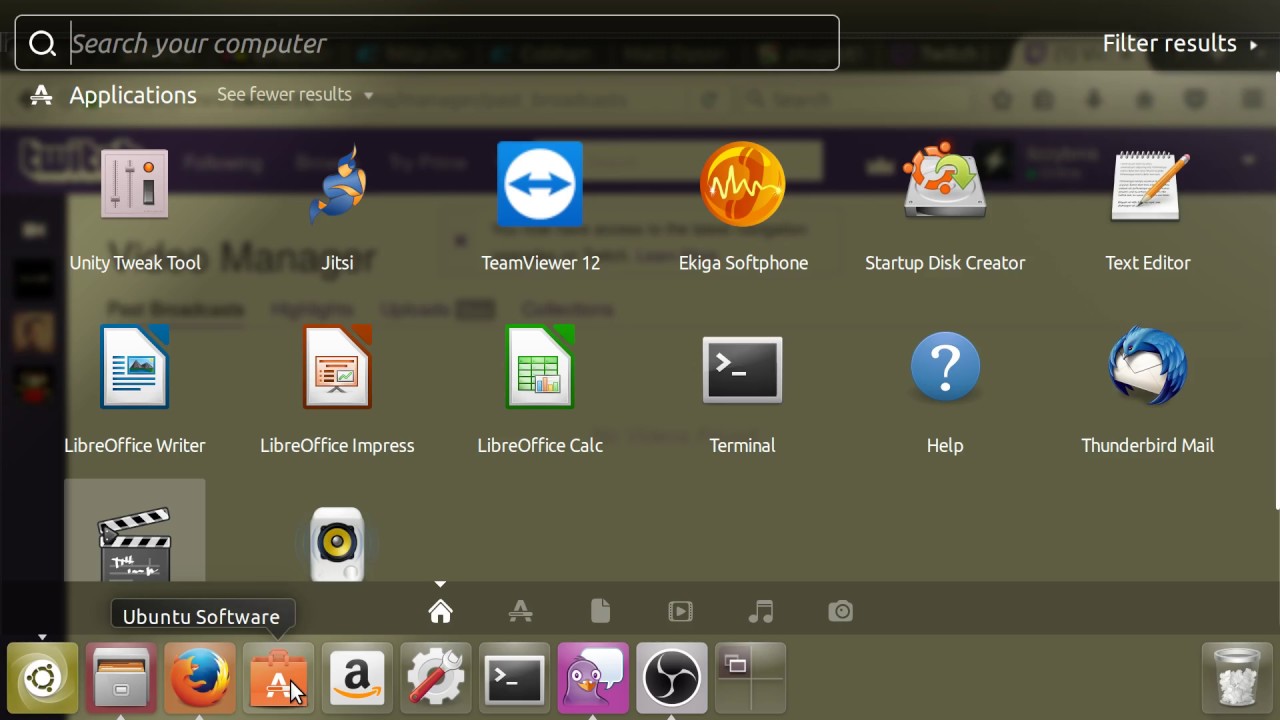The height and width of the screenshot is (720, 1280).
Task: Switch to the Music lens
Action: coord(761,611)
